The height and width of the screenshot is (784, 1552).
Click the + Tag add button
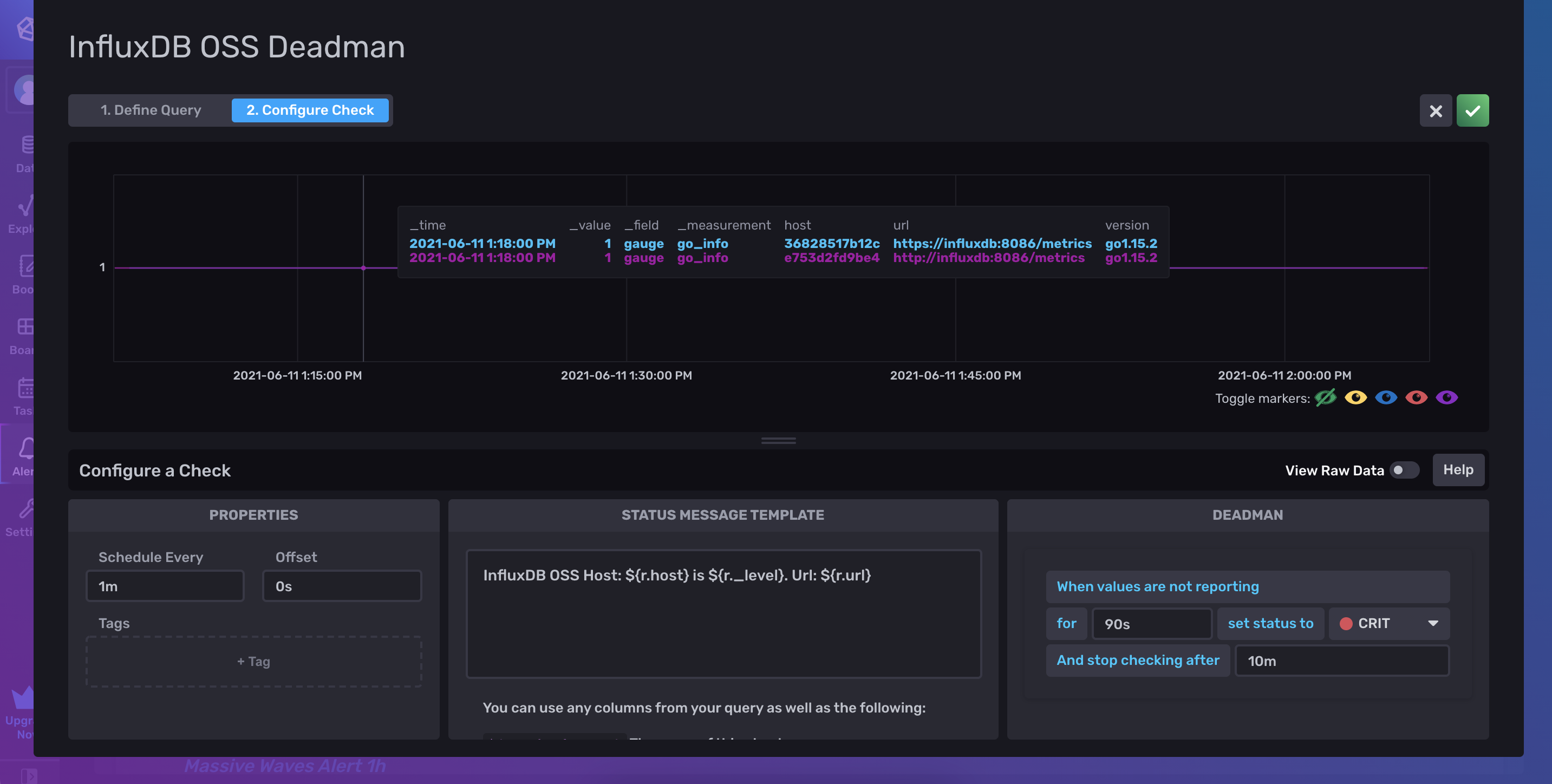[253, 661]
